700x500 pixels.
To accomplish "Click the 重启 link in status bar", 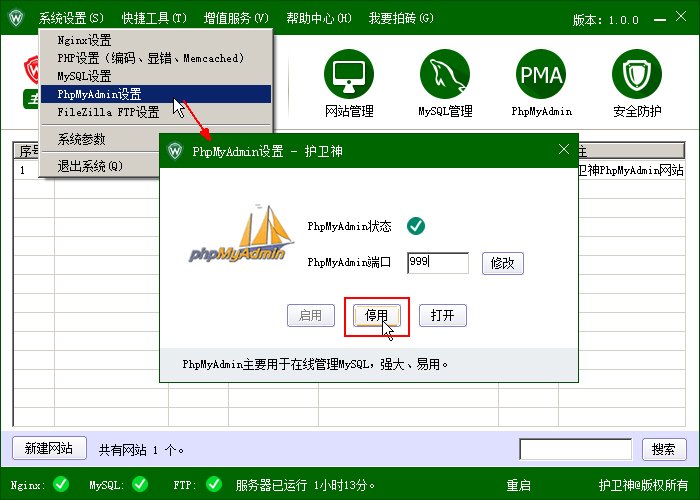I will [x=518, y=485].
